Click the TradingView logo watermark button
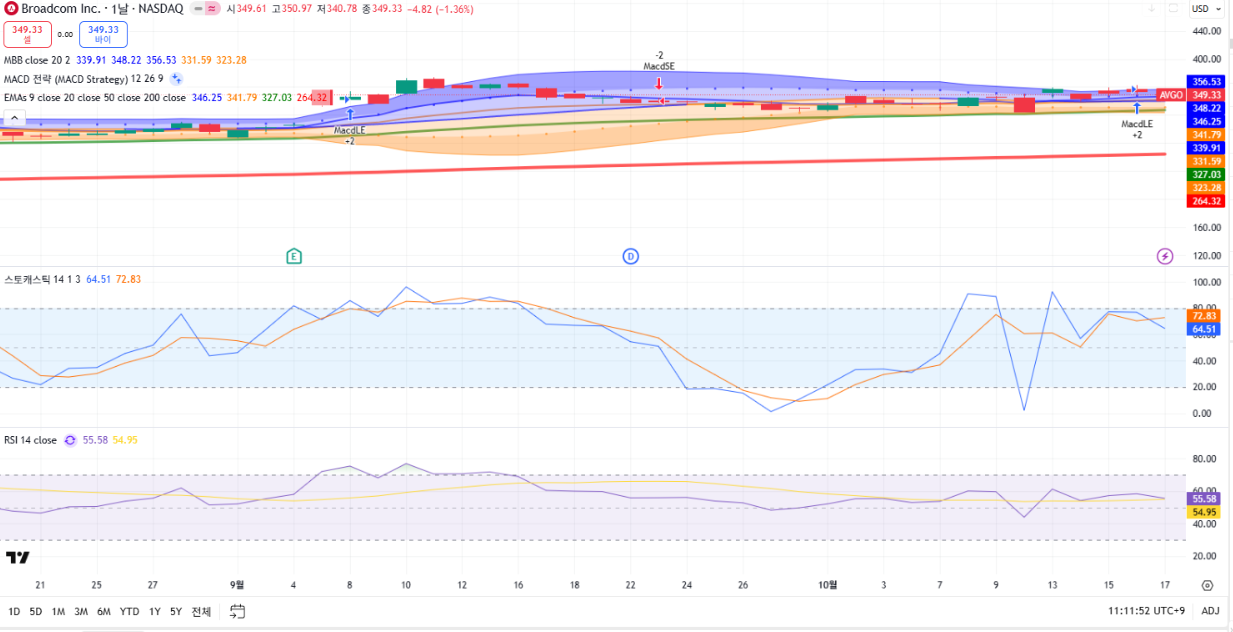1233x632 pixels. click(x=16, y=557)
